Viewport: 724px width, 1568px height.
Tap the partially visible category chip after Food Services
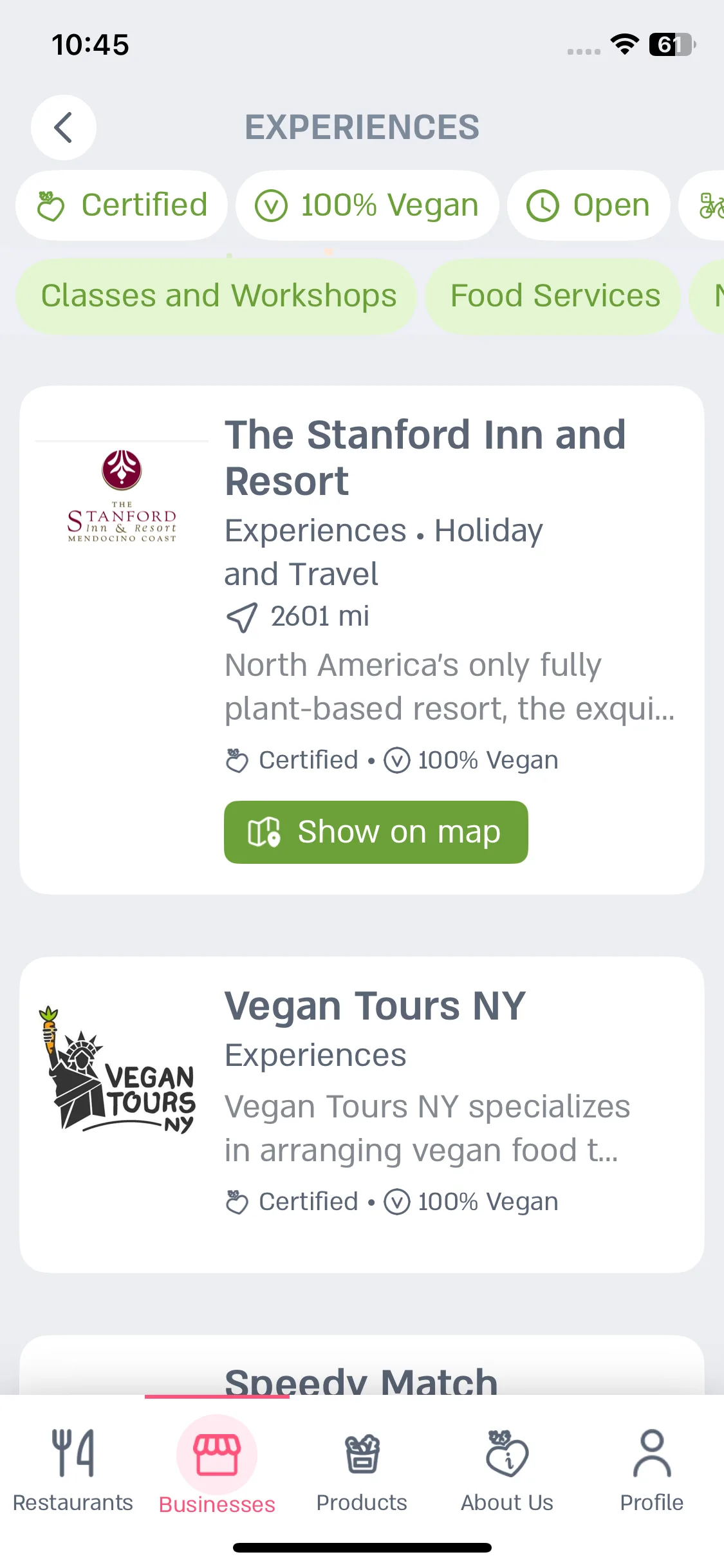click(x=707, y=296)
